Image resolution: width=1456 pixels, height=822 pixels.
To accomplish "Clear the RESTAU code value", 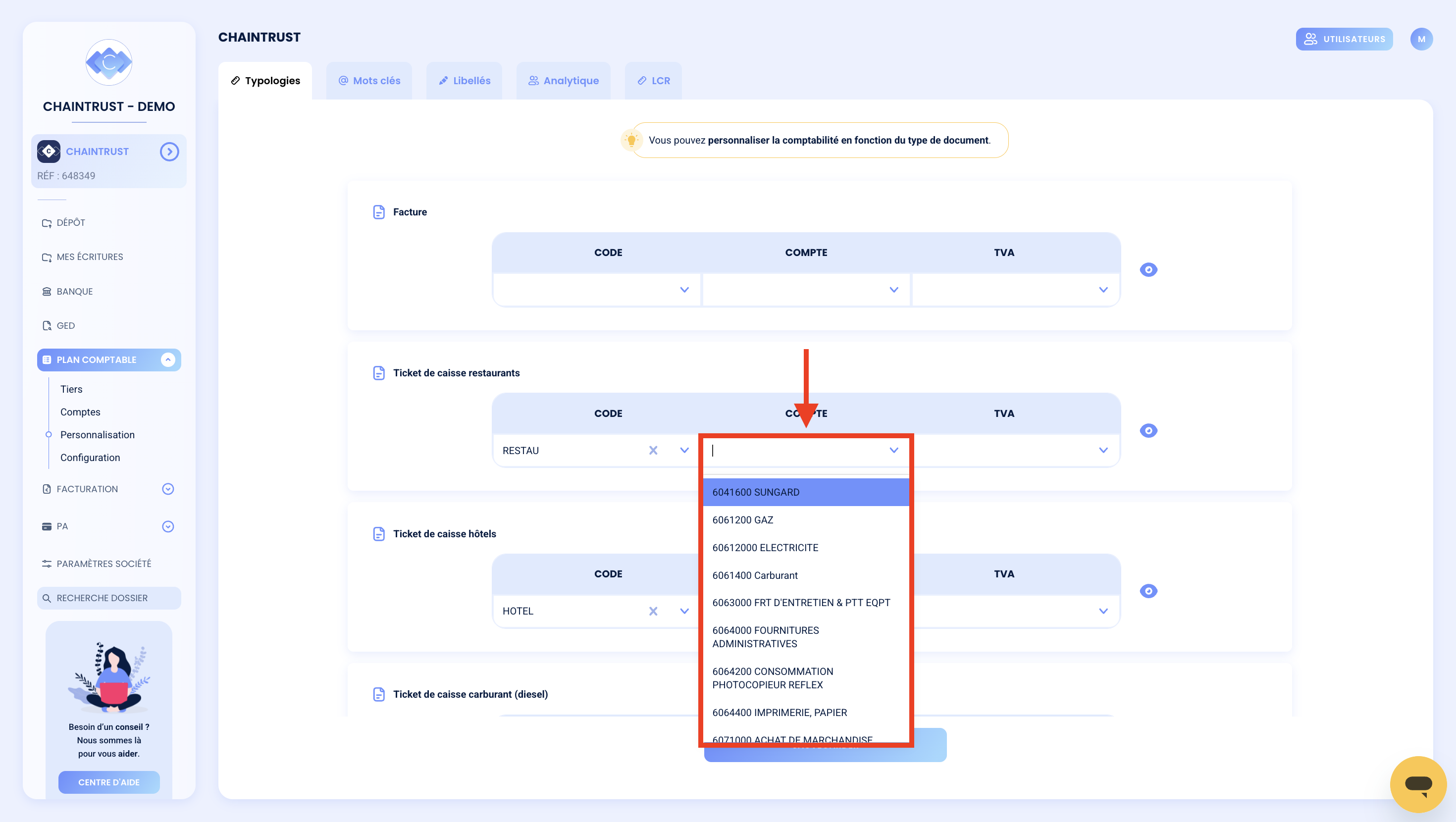I will (x=653, y=451).
